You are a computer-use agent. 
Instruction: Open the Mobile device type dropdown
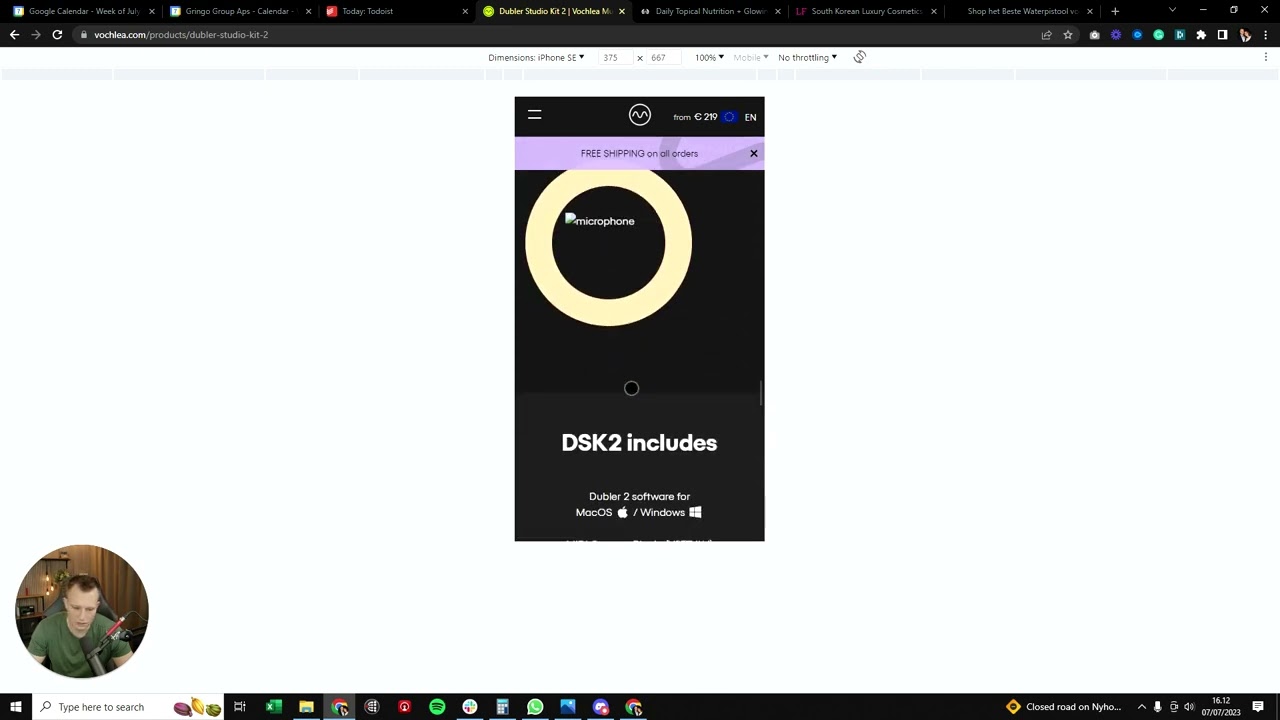point(751,57)
